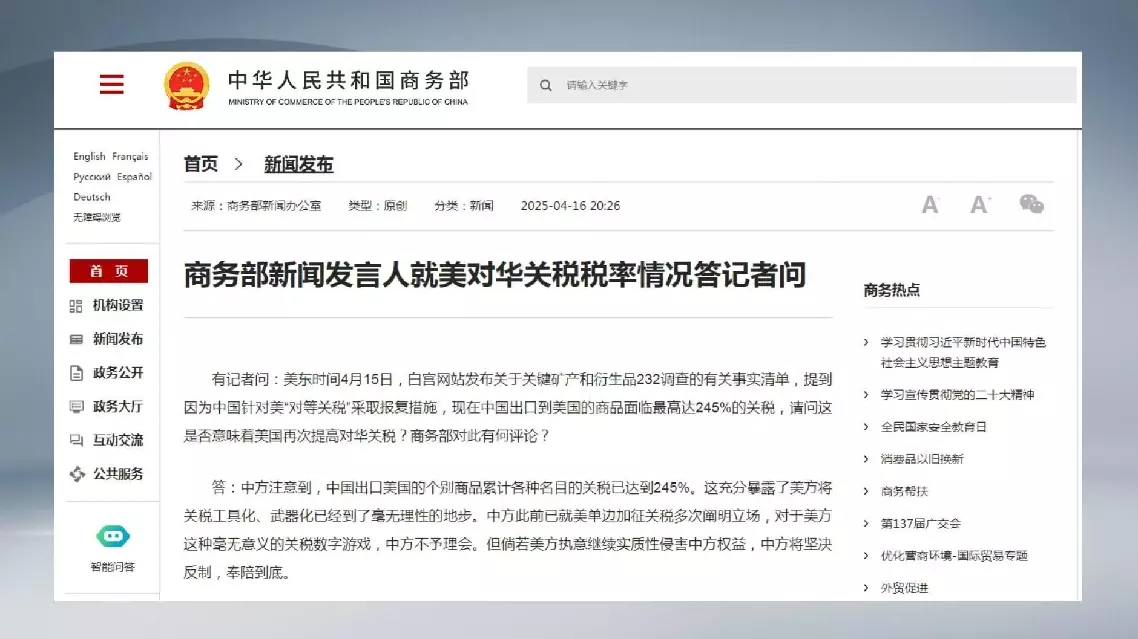Click chevron beside 学习宣传贯彻党的二十大精神
This screenshot has width=1138, height=639.
pos(866,394)
